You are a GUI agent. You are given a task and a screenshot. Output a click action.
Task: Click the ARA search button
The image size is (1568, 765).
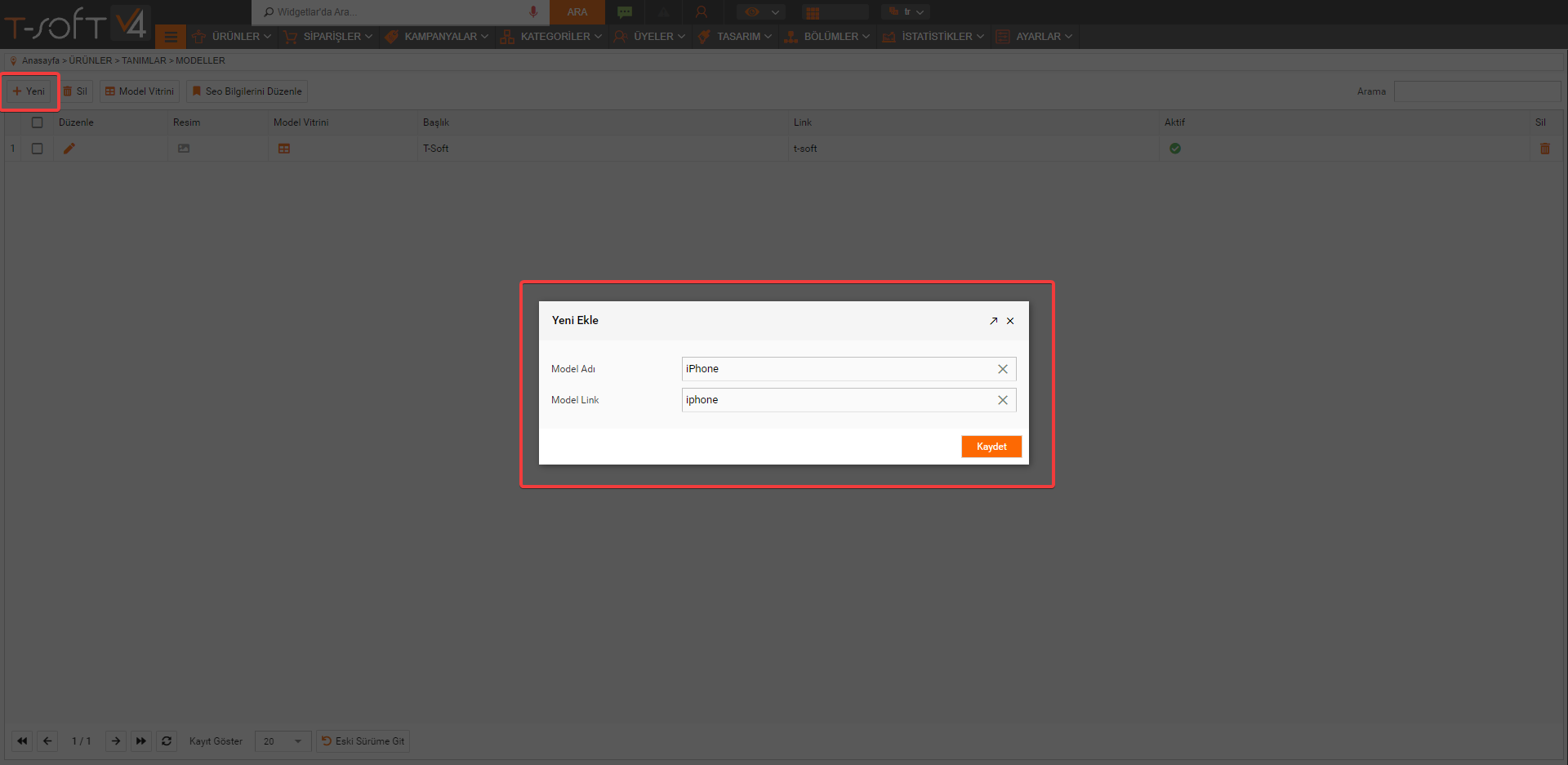pyautogui.click(x=577, y=12)
